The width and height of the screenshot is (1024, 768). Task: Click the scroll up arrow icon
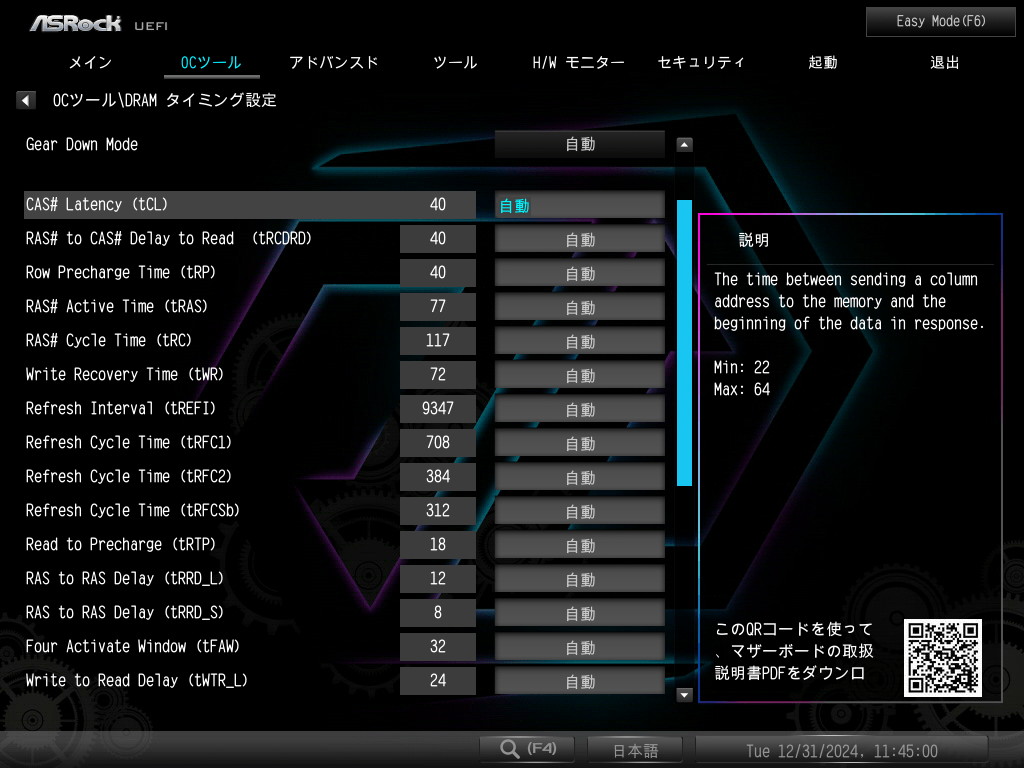(x=684, y=144)
